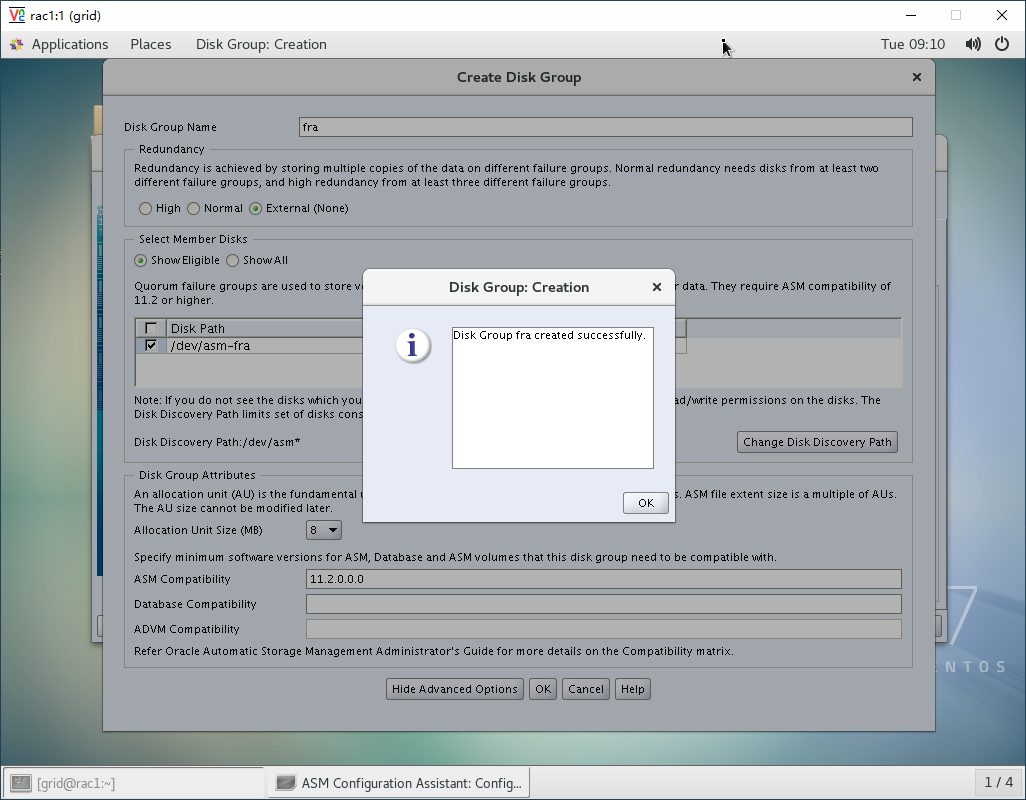Image resolution: width=1026 pixels, height=800 pixels.
Task: Click the 1 / 4 workspace switcher
Action: tap(999, 782)
